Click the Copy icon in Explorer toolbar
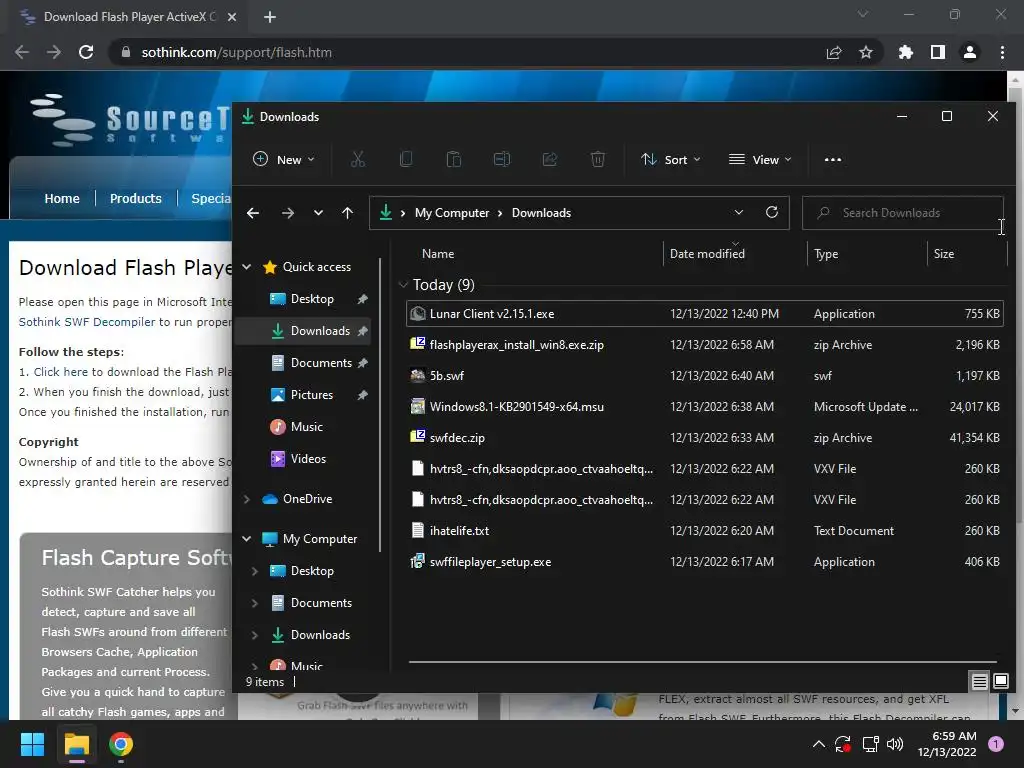This screenshot has width=1024, height=768. (406, 159)
